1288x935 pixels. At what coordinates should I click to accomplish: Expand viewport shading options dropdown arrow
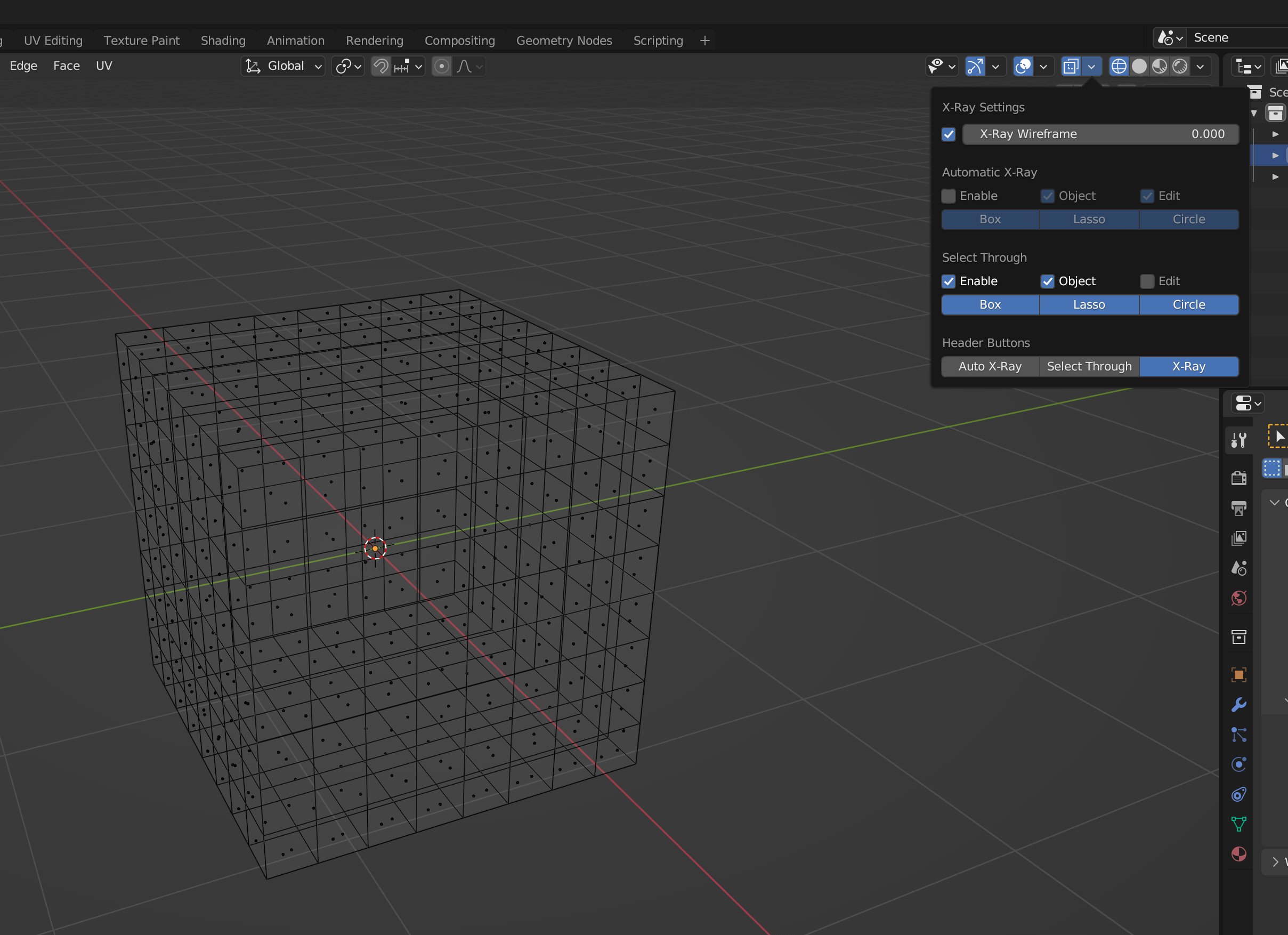[x=1200, y=67]
